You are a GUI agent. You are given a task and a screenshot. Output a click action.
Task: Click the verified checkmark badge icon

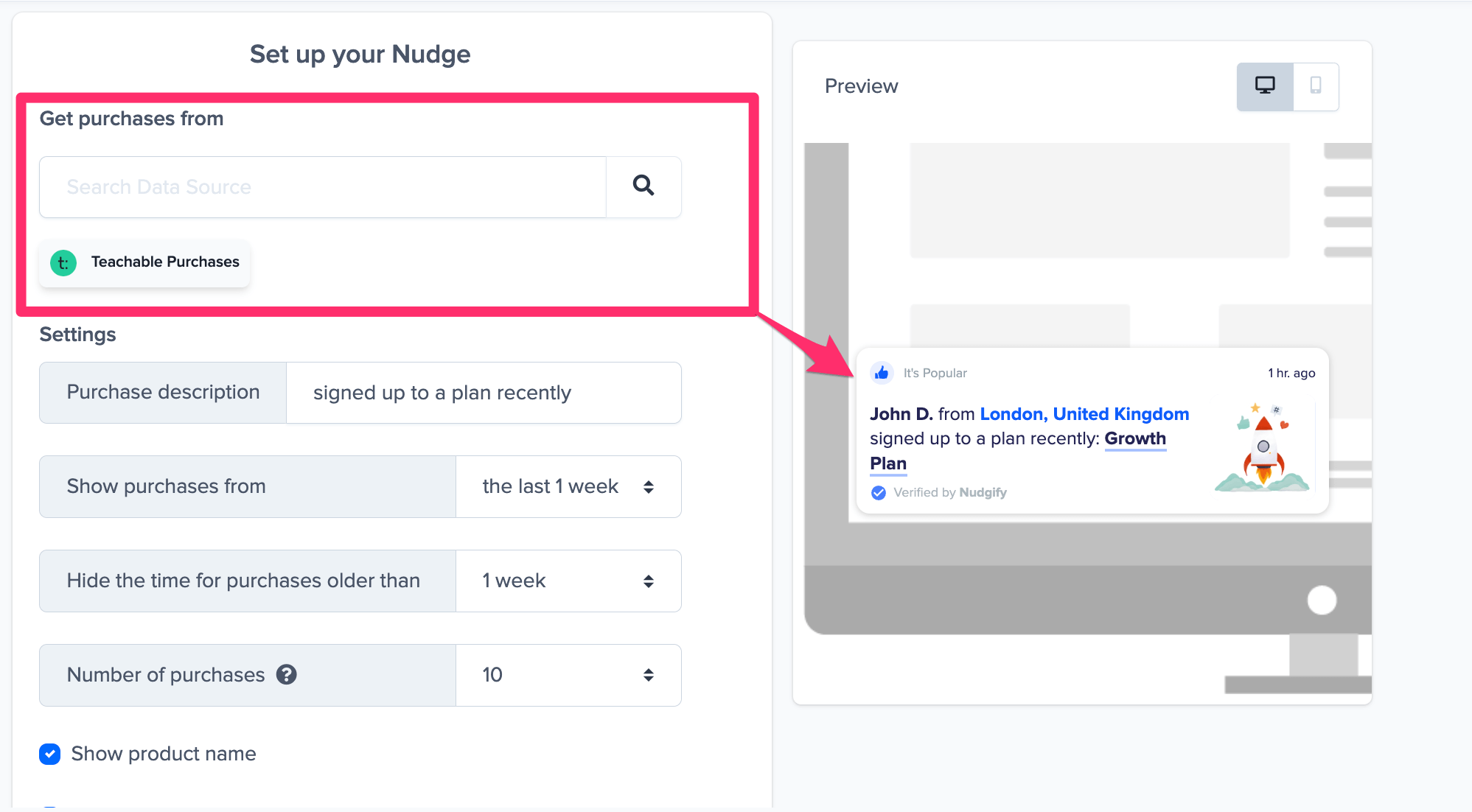tap(879, 492)
